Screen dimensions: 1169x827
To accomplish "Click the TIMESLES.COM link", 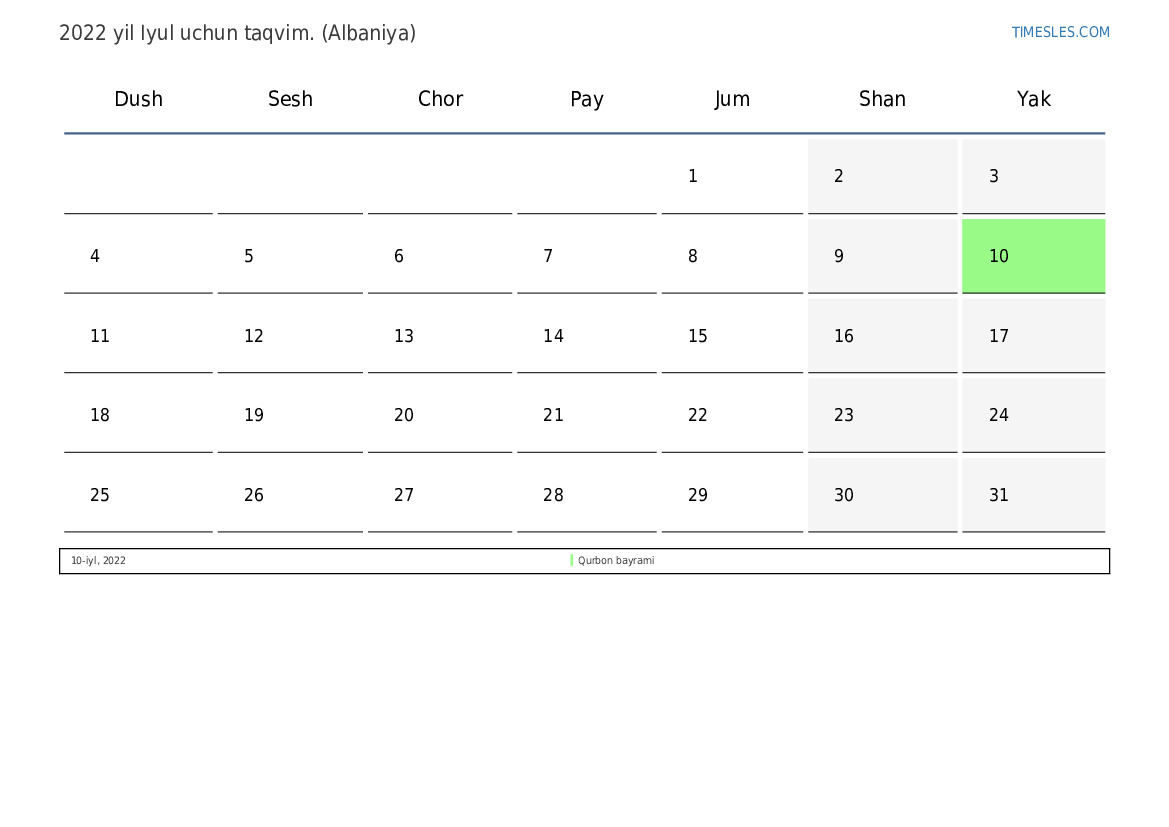I will (1060, 32).
